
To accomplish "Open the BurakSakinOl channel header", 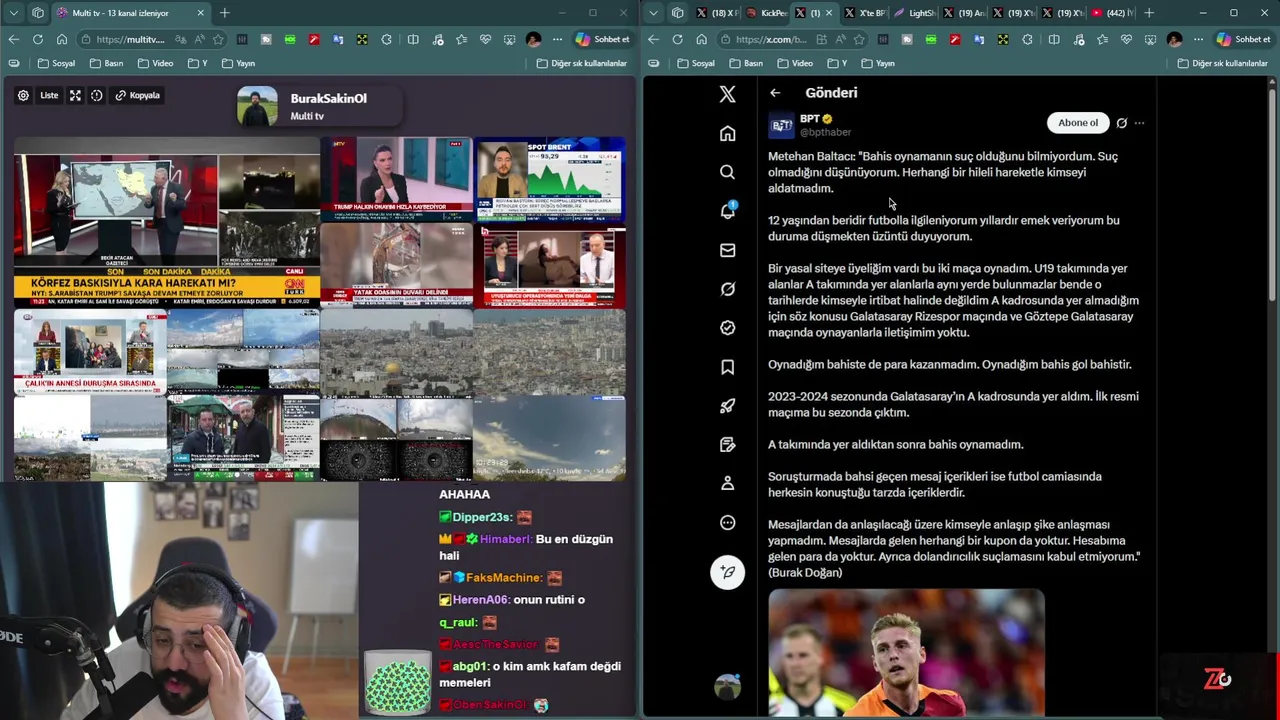I will [x=318, y=106].
